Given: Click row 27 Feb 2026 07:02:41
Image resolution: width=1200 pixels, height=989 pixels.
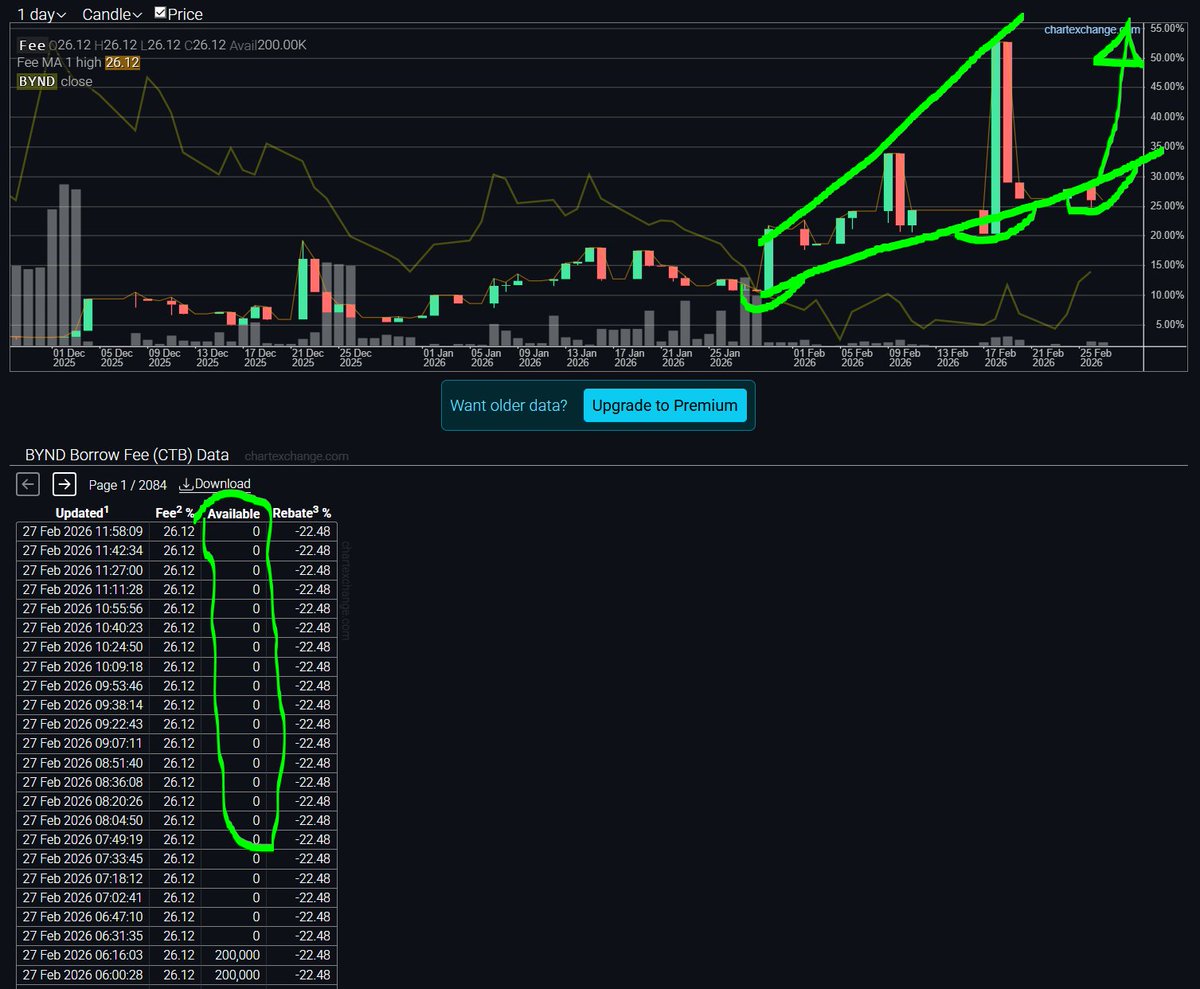Looking at the screenshot, I should tap(177, 897).
